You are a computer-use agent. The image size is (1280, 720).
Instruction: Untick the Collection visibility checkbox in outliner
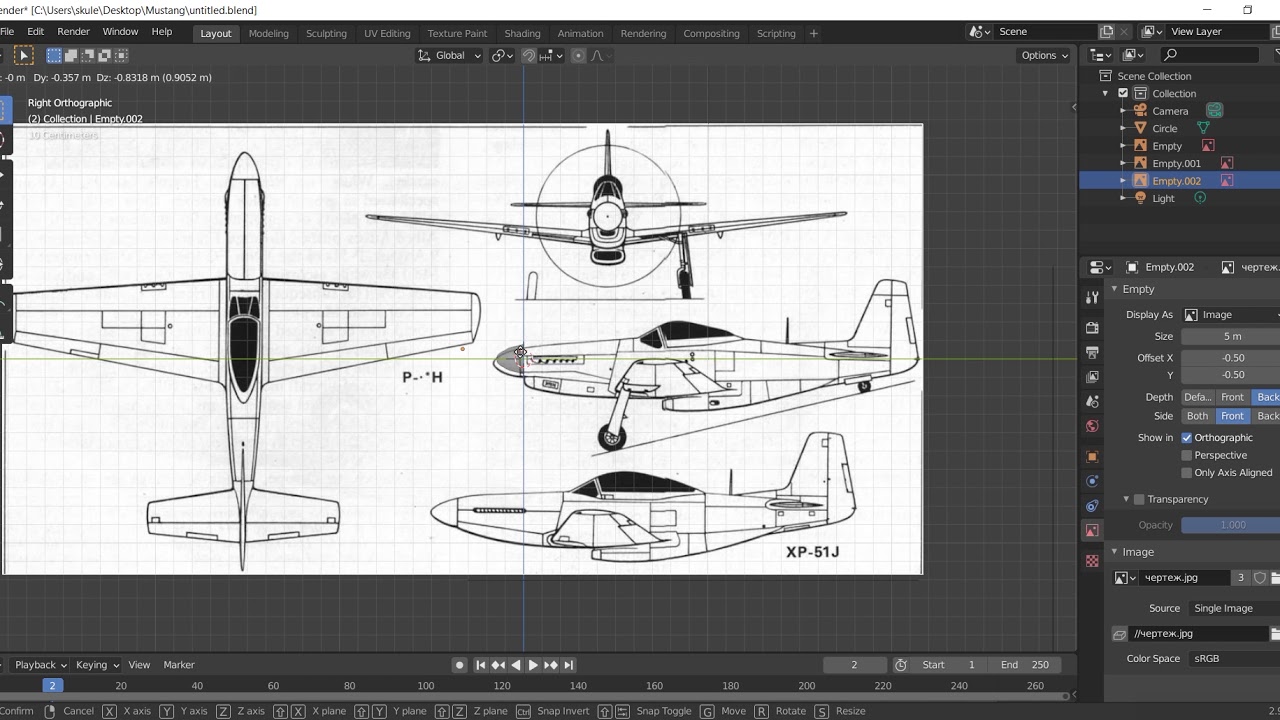pos(1123,93)
